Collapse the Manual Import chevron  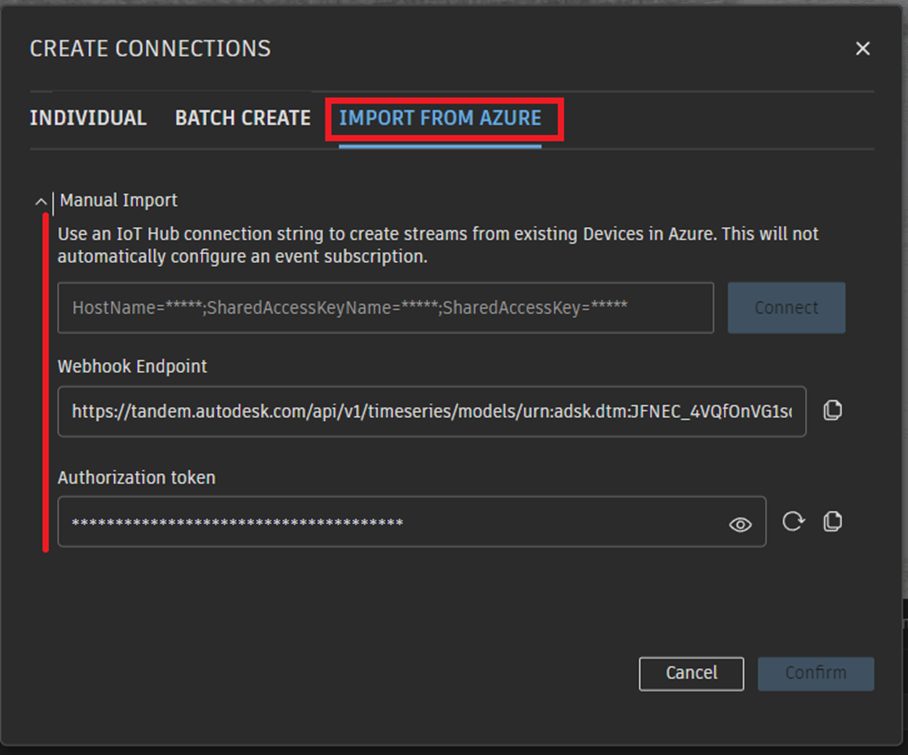(x=41, y=201)
